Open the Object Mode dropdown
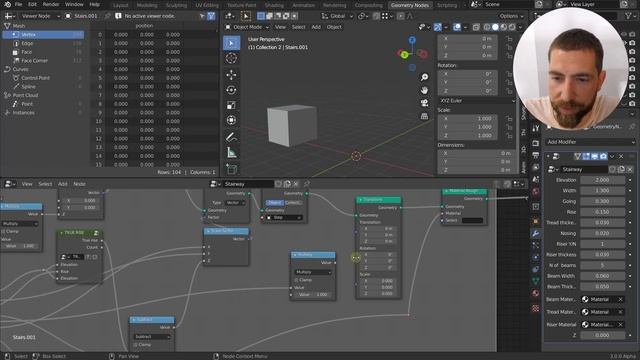This screenshot has width=640, height=360. tap(248, 27)
